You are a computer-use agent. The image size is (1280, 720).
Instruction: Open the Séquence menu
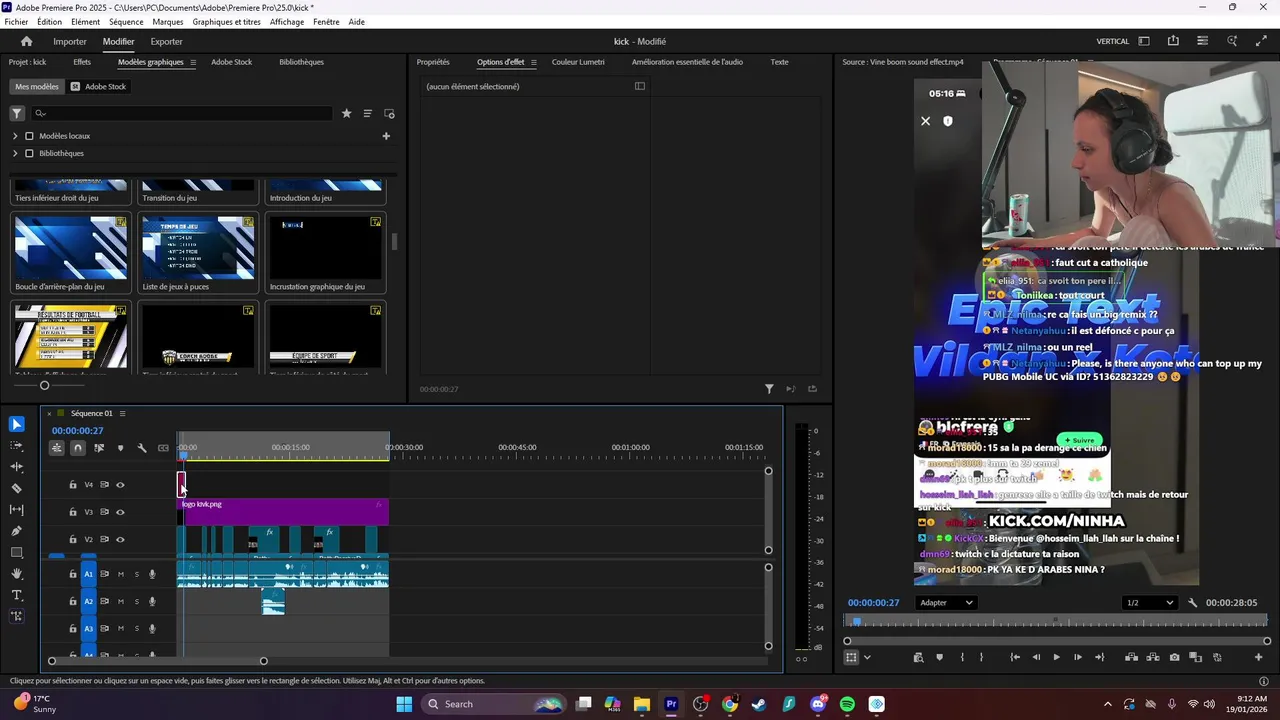tap(126, 22)
